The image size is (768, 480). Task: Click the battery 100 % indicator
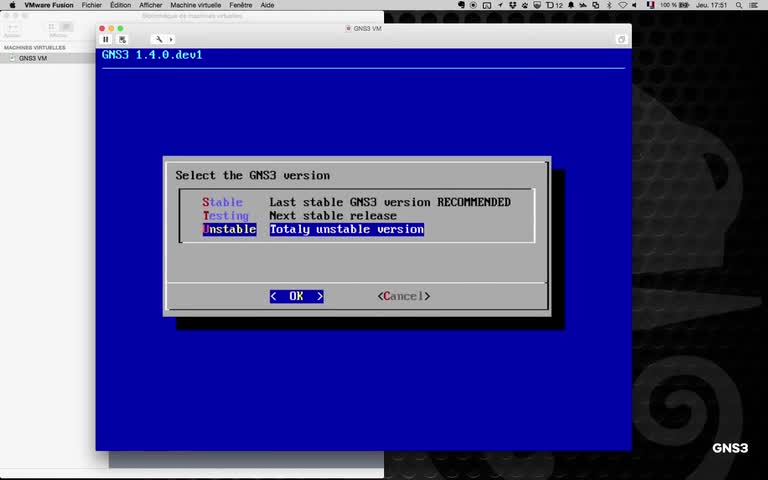click(x=674, y=5)
